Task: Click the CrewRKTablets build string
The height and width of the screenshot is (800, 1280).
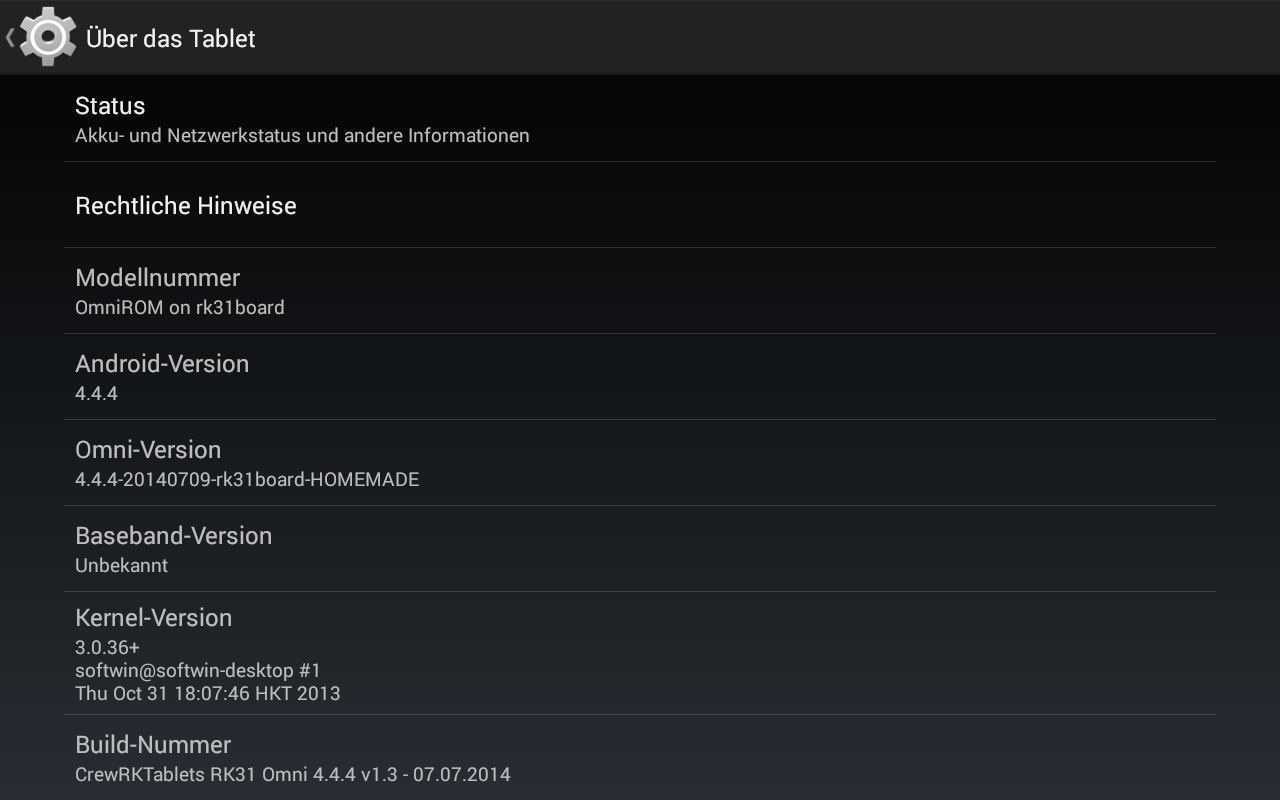Action: 293,775
